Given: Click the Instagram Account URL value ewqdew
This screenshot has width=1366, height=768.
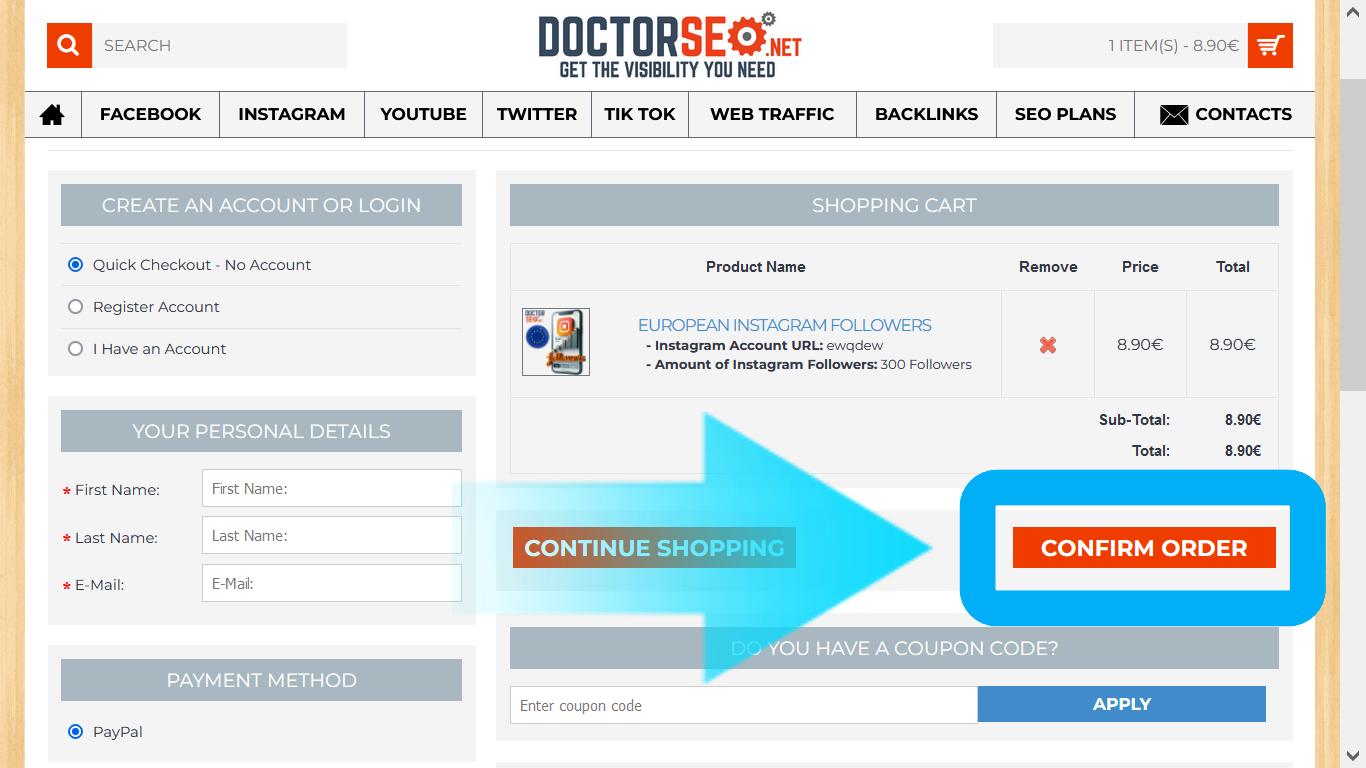Looking at the screenshot, I should [855, 346].
